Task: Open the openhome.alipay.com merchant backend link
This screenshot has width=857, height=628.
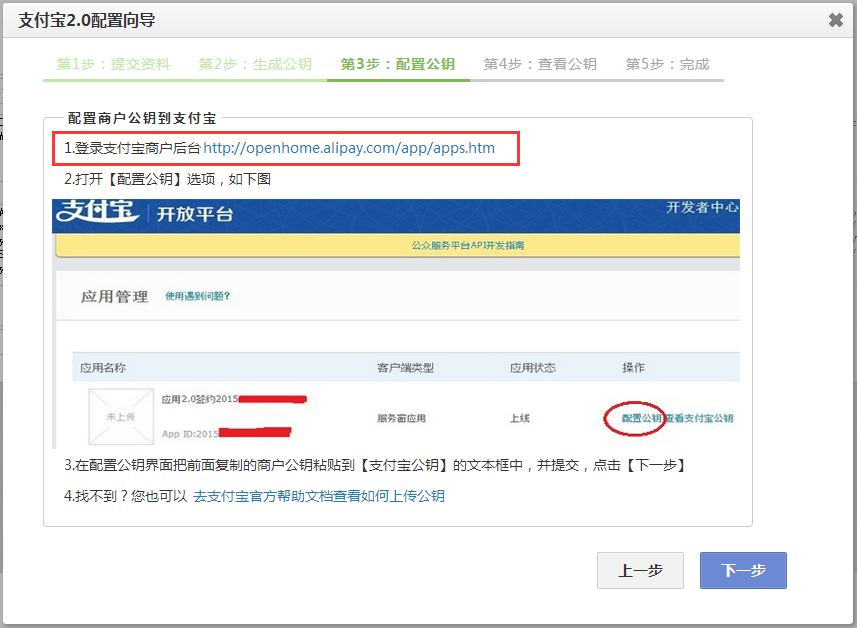Action: (349, 148)
